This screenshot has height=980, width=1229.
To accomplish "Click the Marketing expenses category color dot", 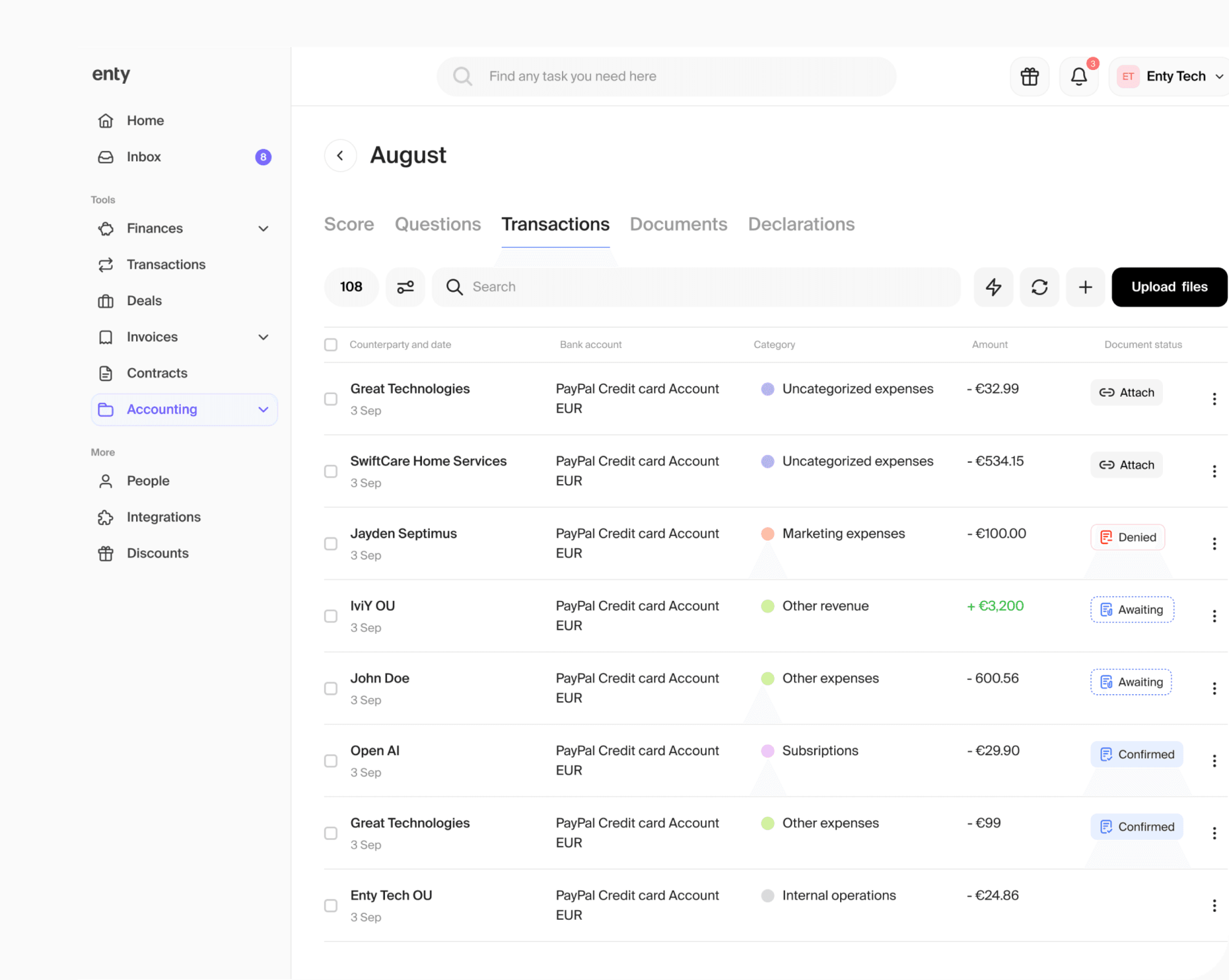I will point(767,534).
